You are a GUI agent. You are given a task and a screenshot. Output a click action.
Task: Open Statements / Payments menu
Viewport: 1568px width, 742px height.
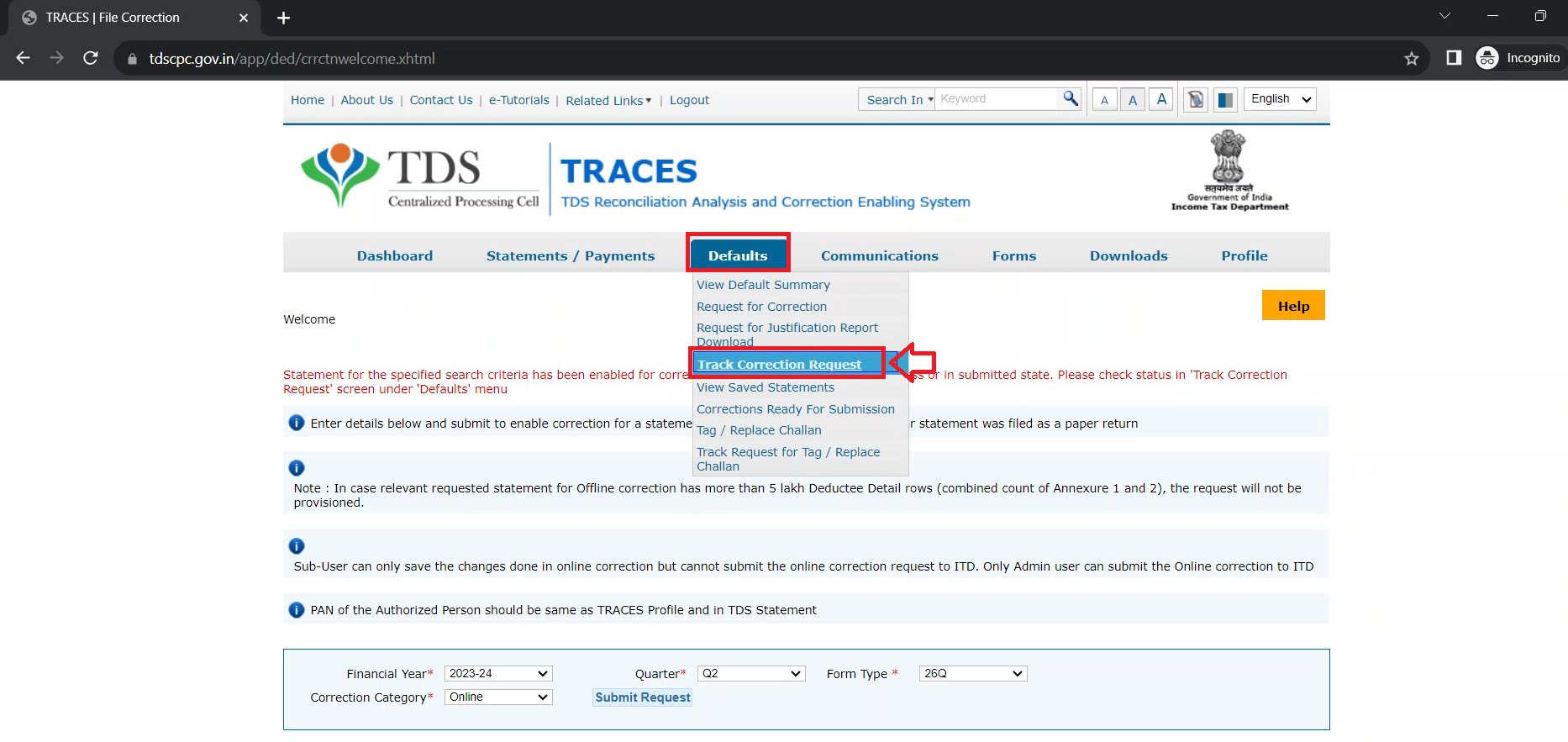point(571,255)
